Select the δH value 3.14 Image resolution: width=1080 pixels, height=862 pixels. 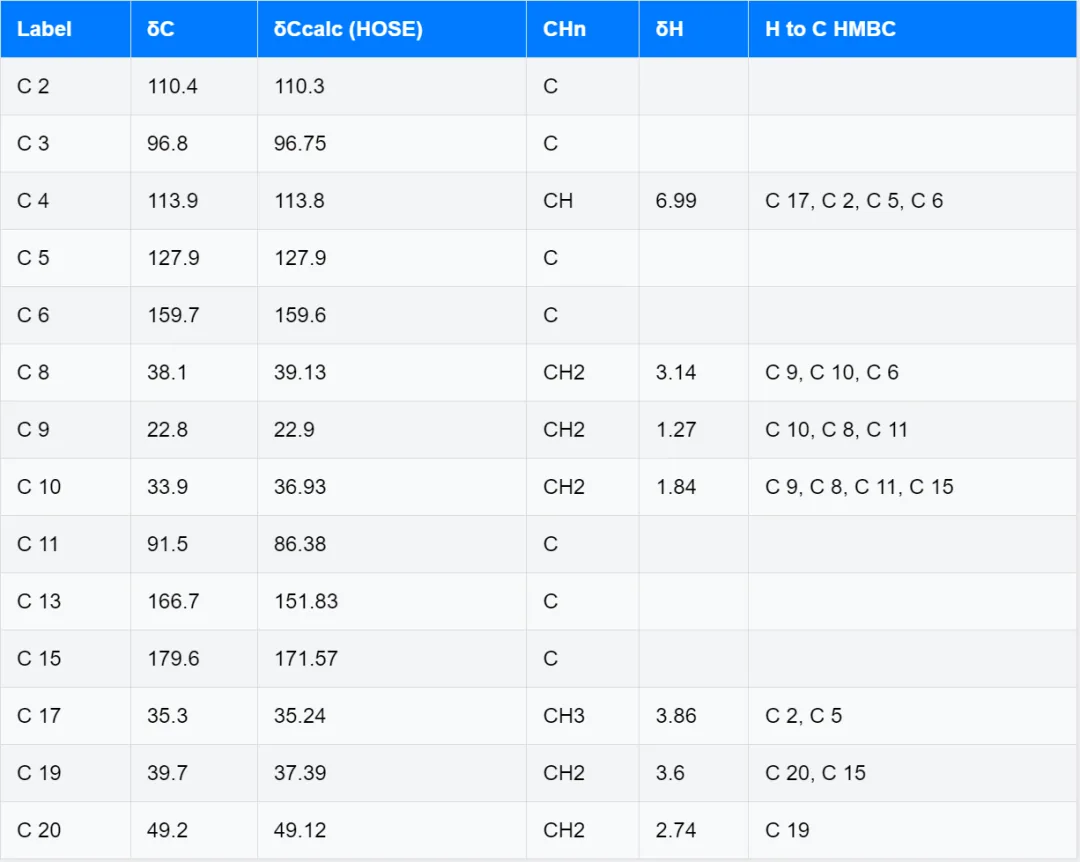pos(676,372)
